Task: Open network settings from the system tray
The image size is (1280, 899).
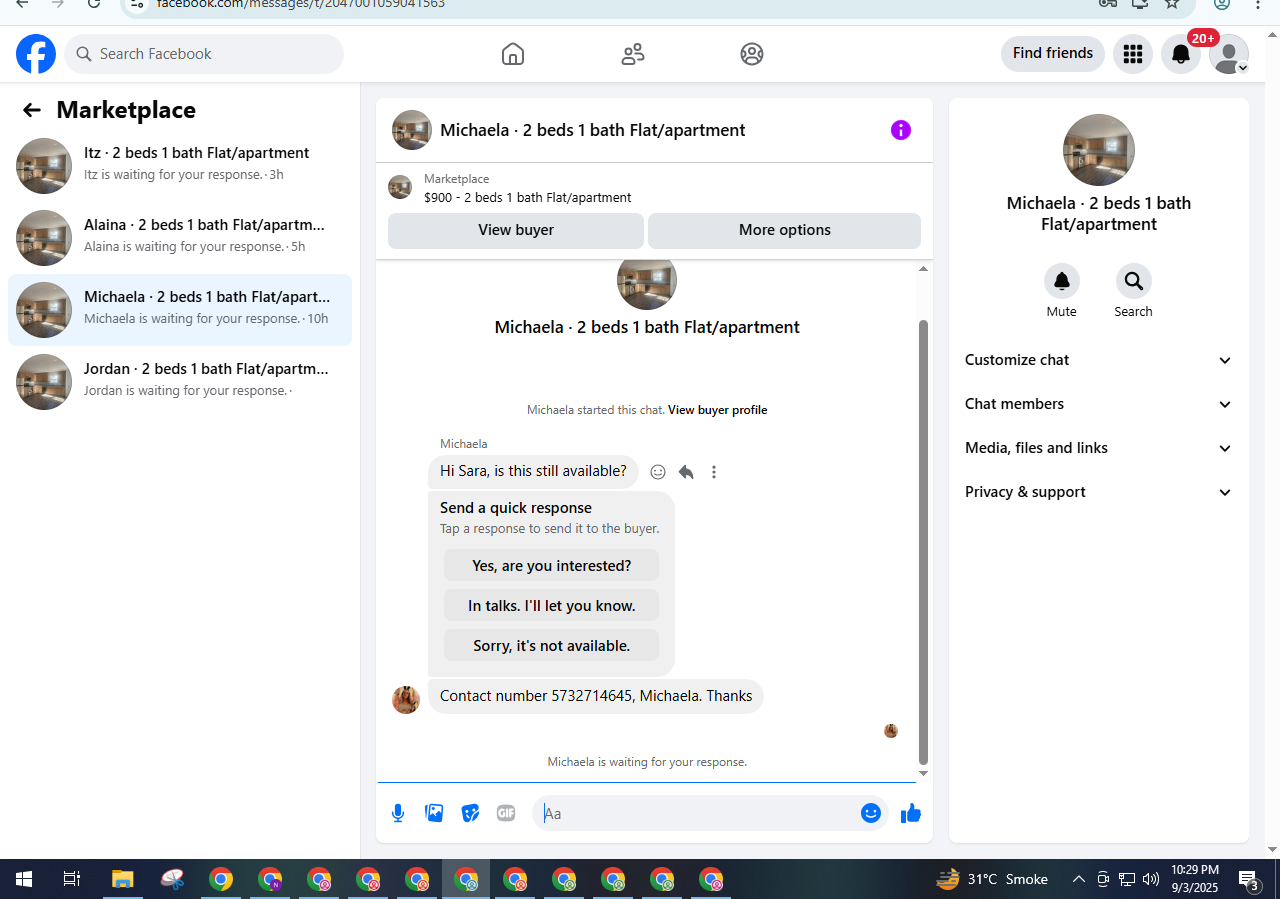Action: pyautogui.click(x=1127, y=879)
